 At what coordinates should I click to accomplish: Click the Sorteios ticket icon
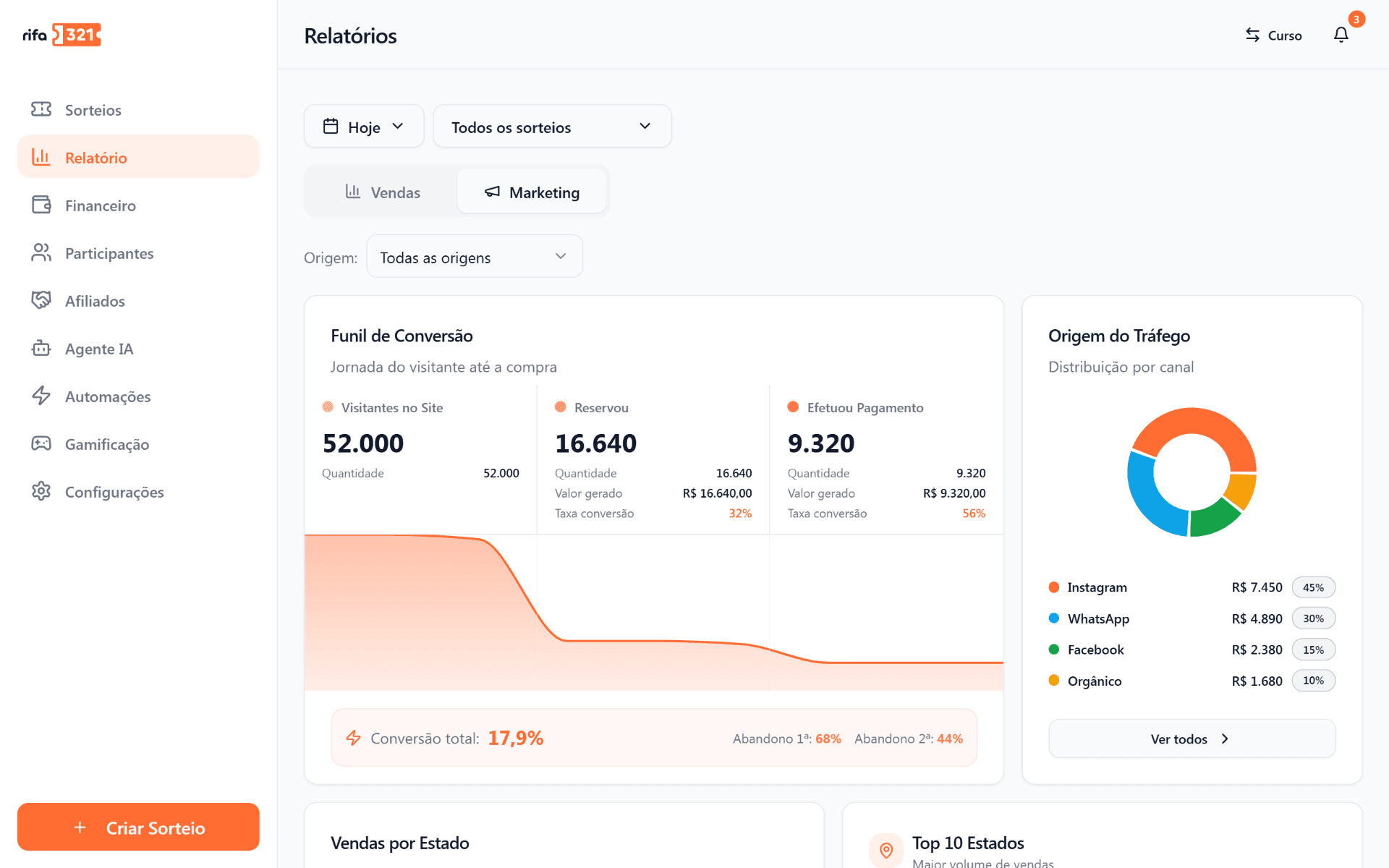(41, 109)
